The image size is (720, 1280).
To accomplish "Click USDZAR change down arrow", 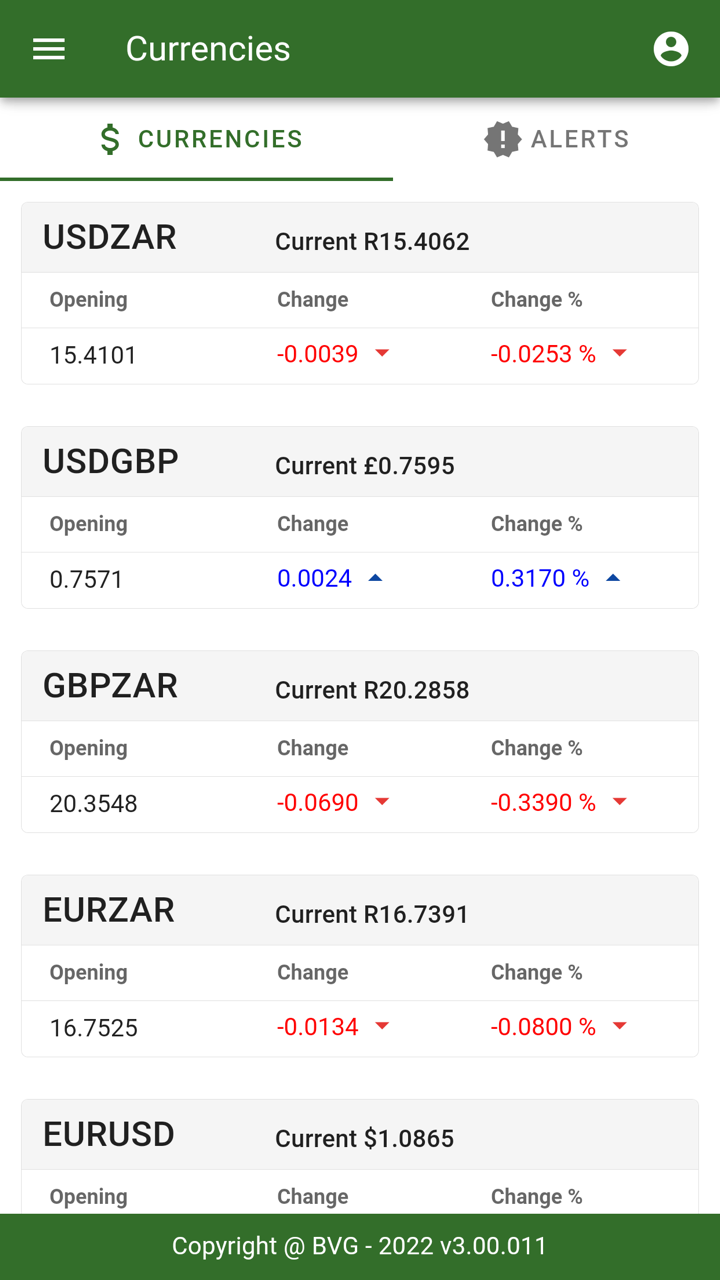I will [382, 353].
